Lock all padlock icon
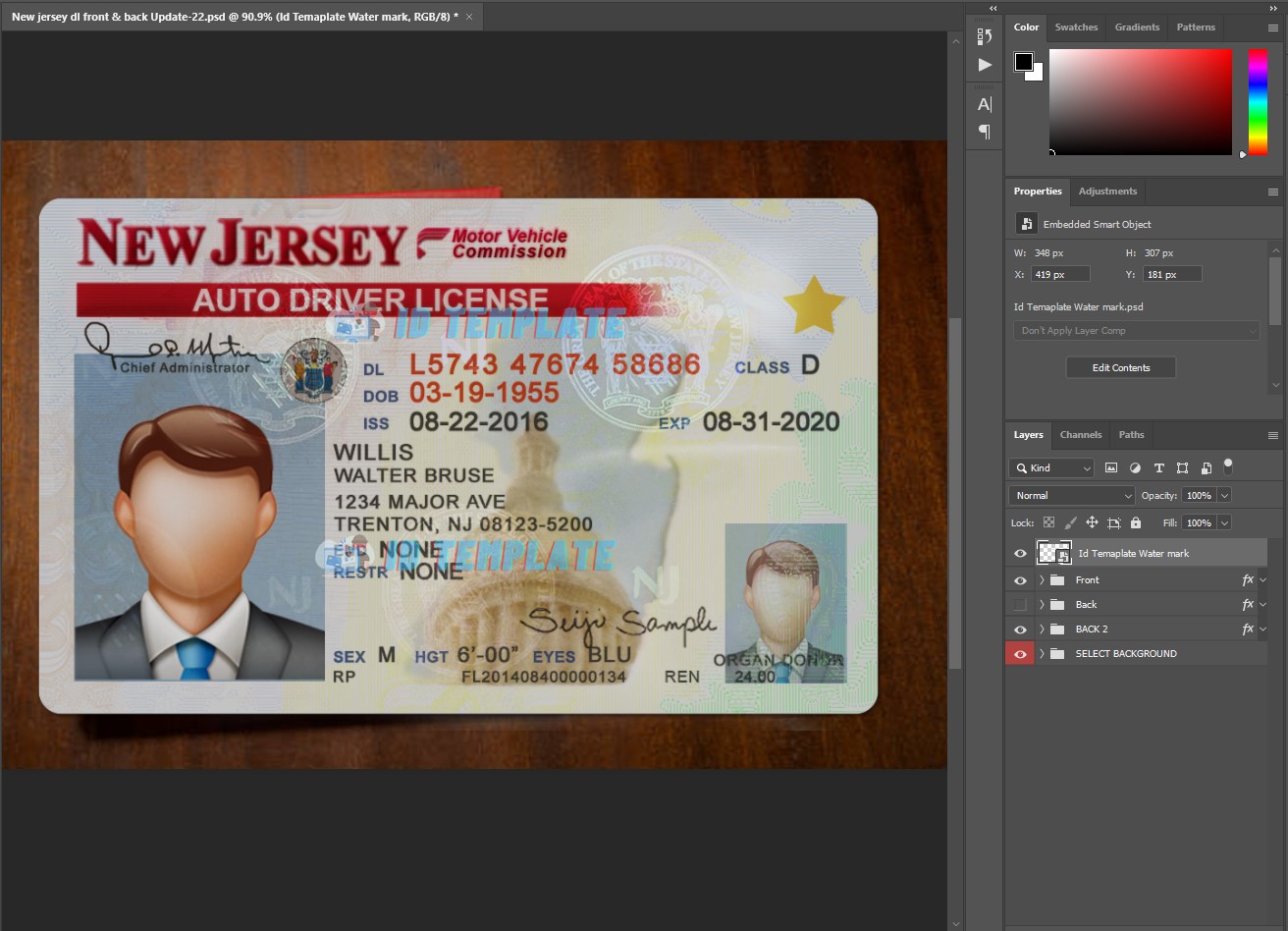The width and height of the screenshot is (1288, 931). pyautogui.click(x=1136, y=523)
